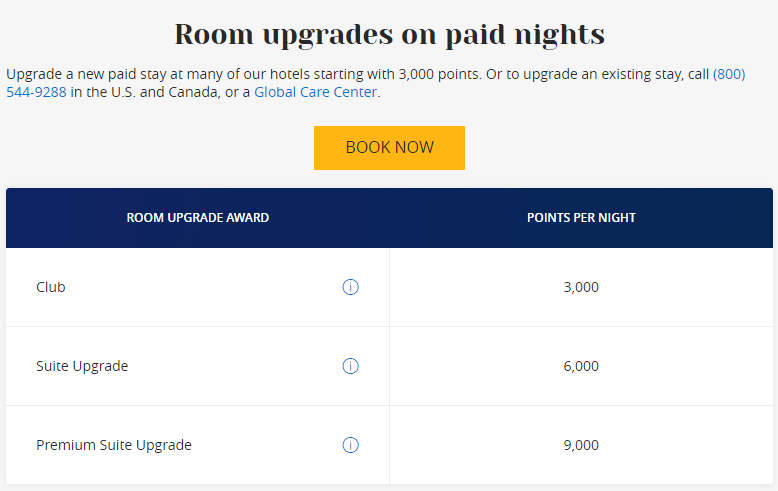Click the 6,000 points per night value
The image size is (778, 491).
(581, 366)
